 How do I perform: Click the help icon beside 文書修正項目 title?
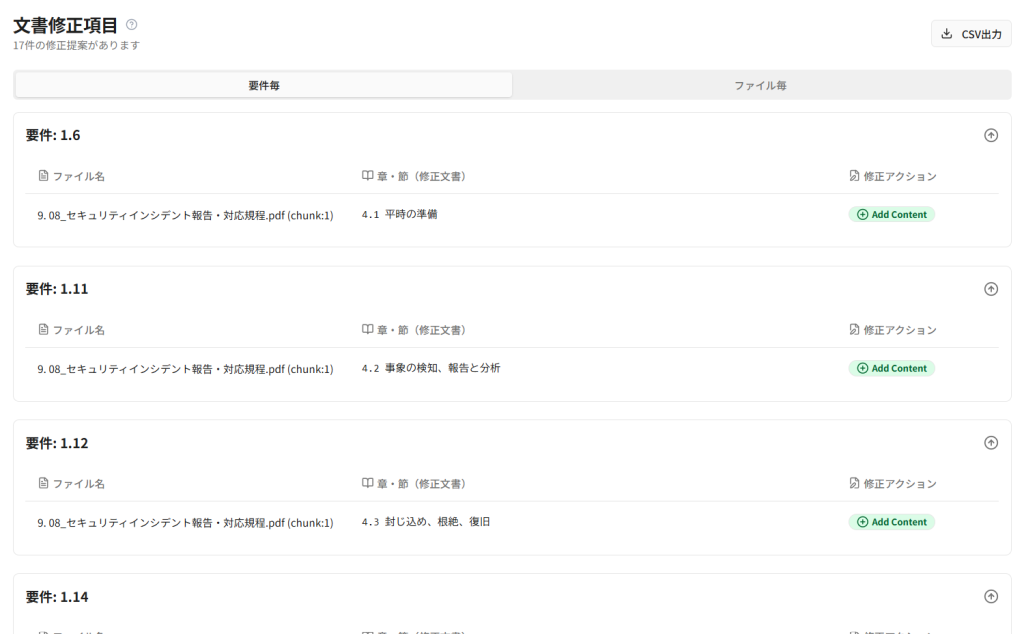click(132, 25)
